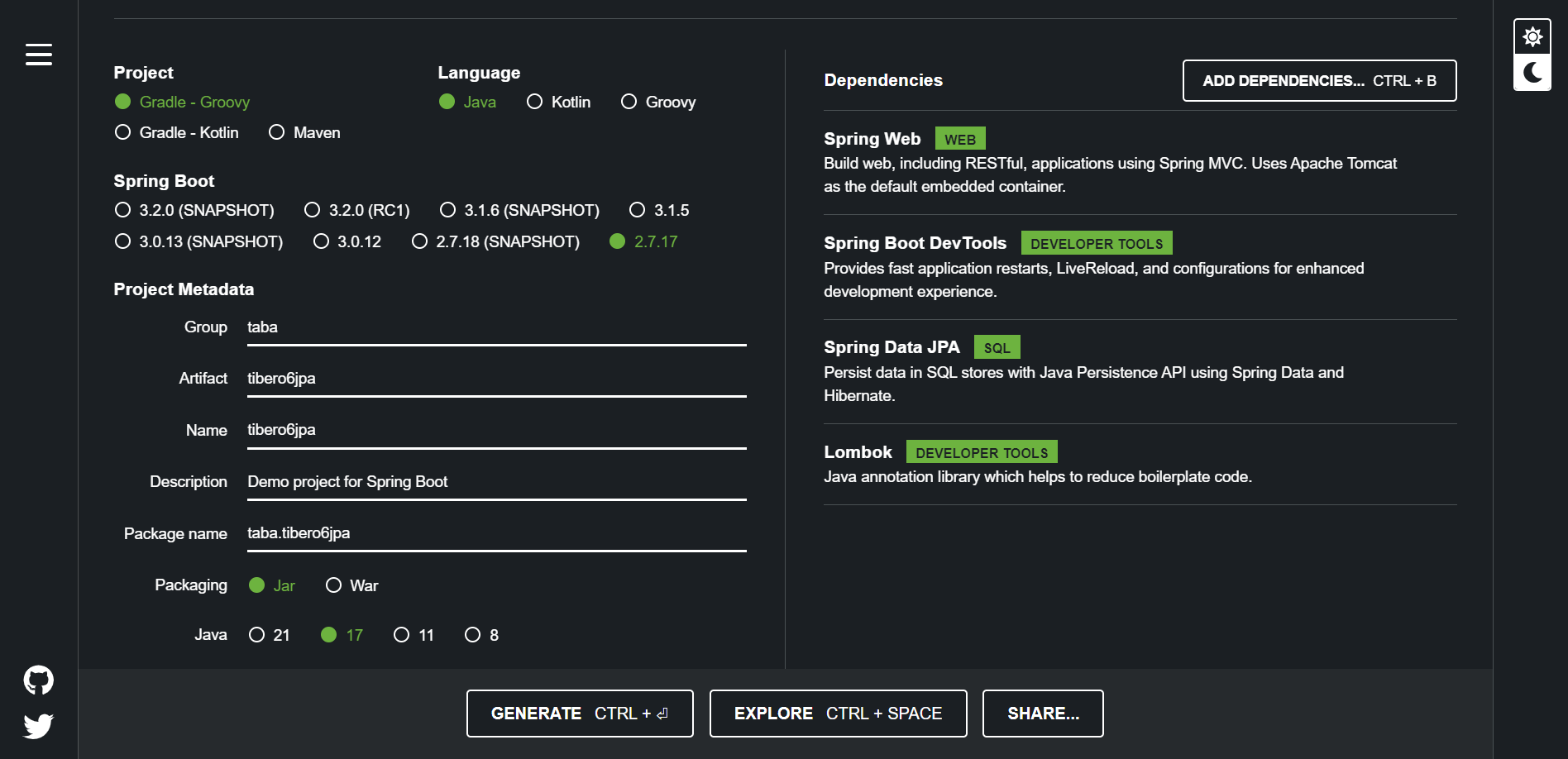Click the Spring Web dependency entry
The width and height of the screenshot is (1568, 759).
[x=1140, y=162]
